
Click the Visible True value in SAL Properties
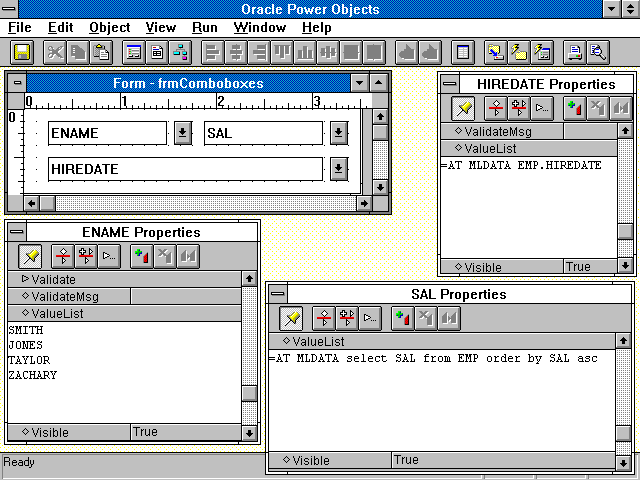pos(406,460)
